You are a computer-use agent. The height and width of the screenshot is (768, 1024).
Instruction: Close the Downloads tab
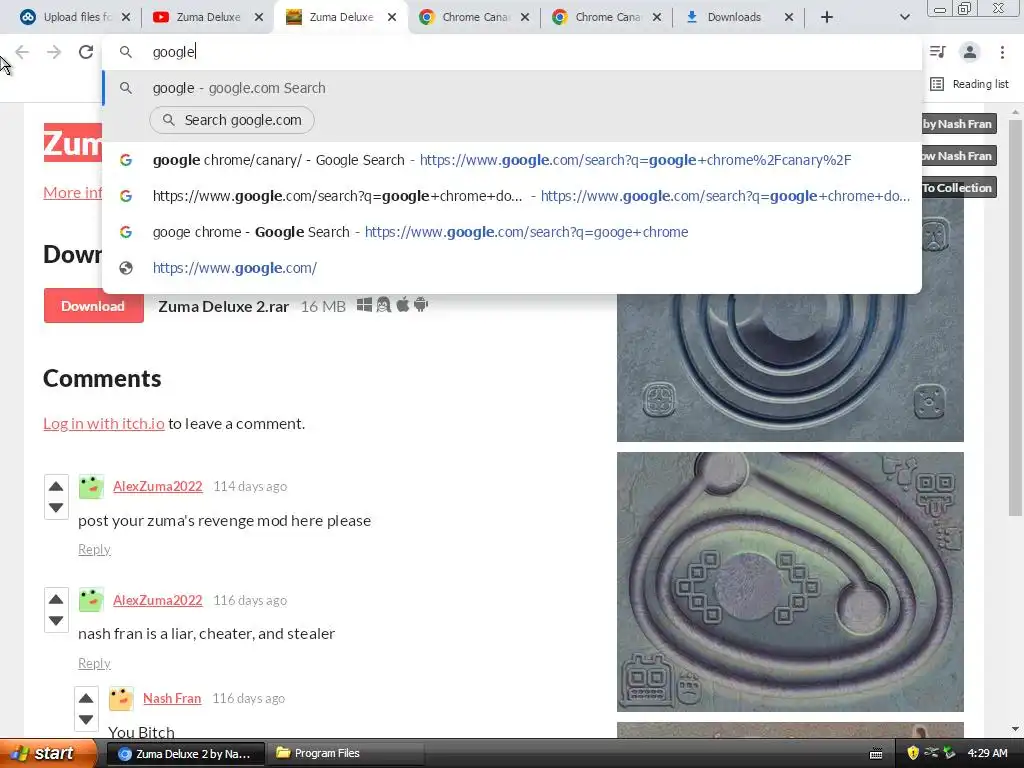tap(789, 17)
